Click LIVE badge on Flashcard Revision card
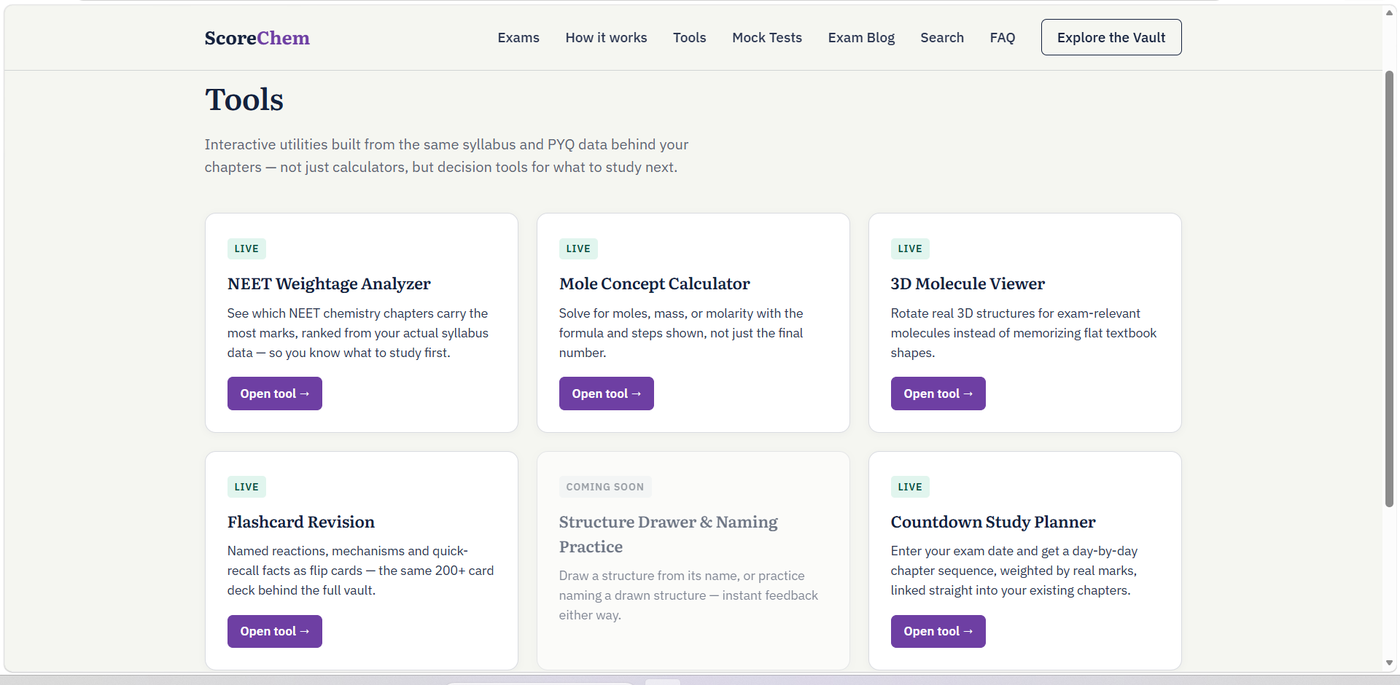Viewport: 1400px width, 685px height. coord(246,487)
